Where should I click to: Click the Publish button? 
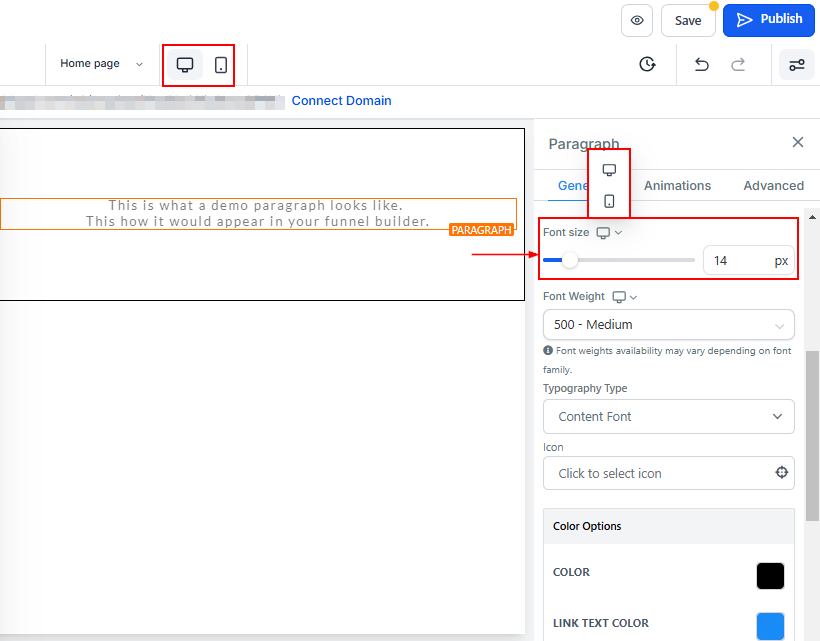click(x=768, y=20)
